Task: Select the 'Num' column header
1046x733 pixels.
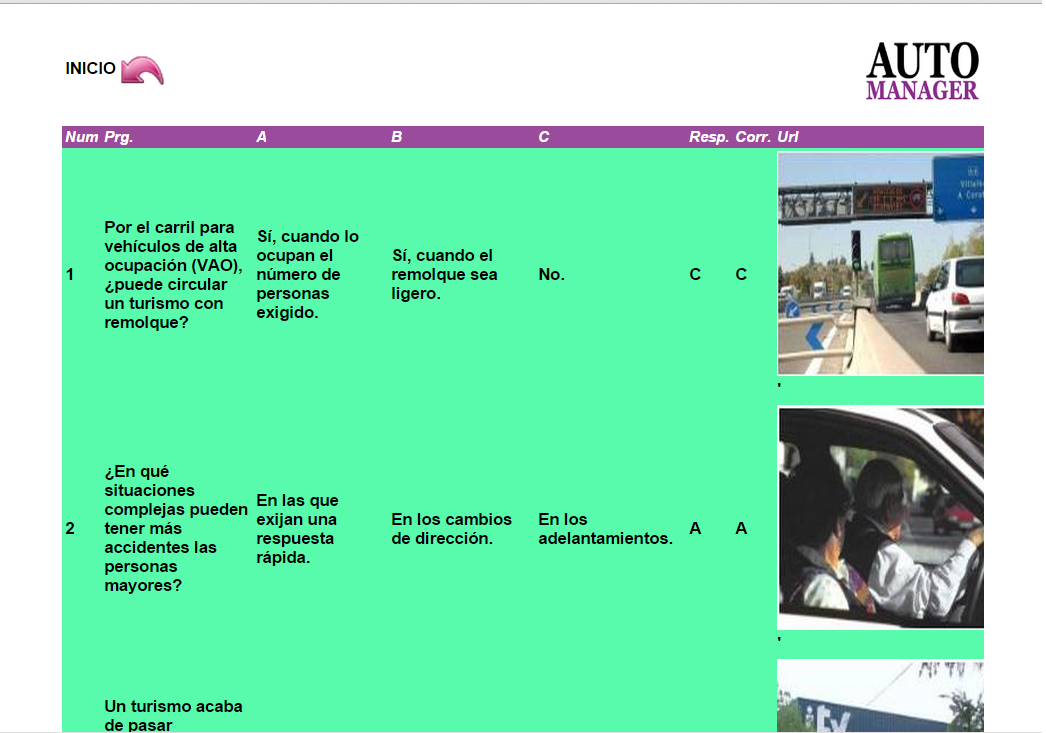Action: [81, 137]
